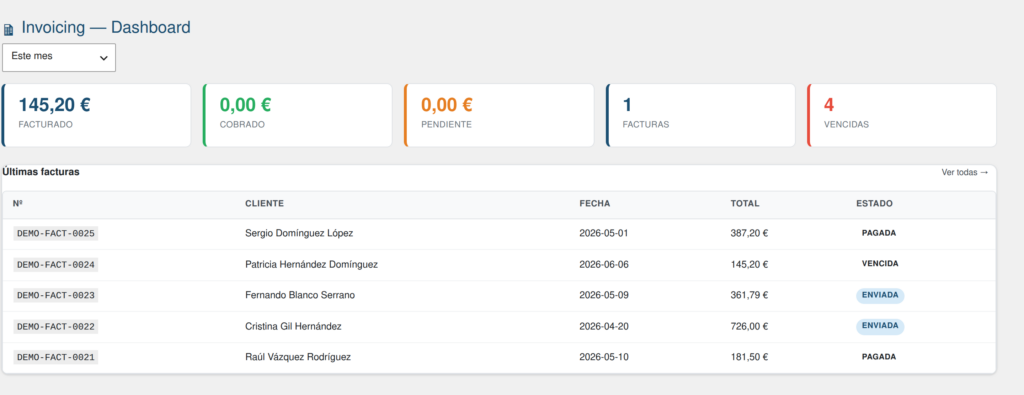Click the 'CLIENTE' column header
This screenshot has height=395, width=1024.
click(264, 203)
